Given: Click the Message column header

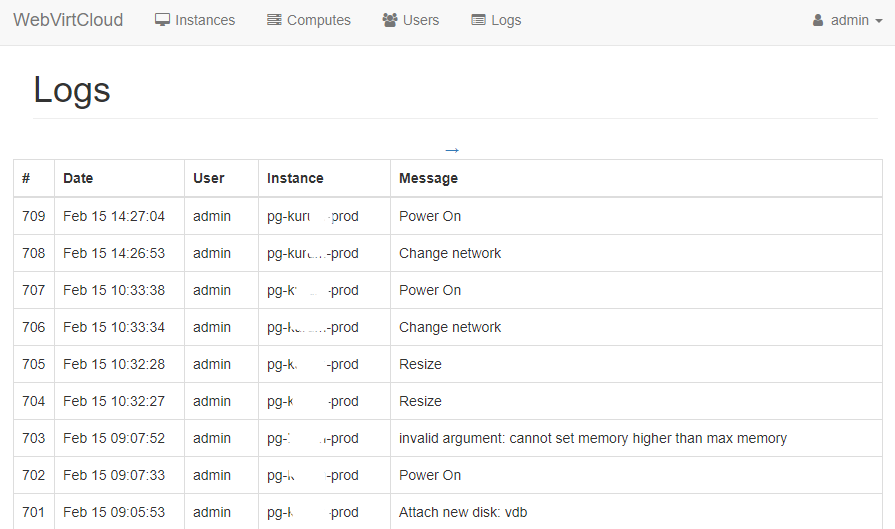Looking at the screenshot, I should [428, 178].
